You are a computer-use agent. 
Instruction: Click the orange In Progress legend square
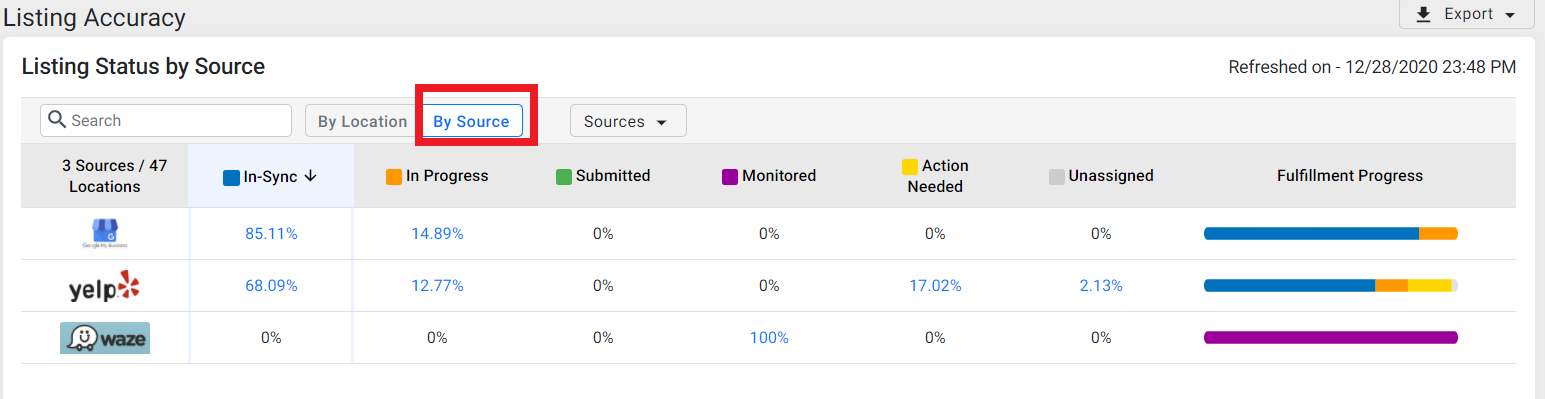click(394, 177)
